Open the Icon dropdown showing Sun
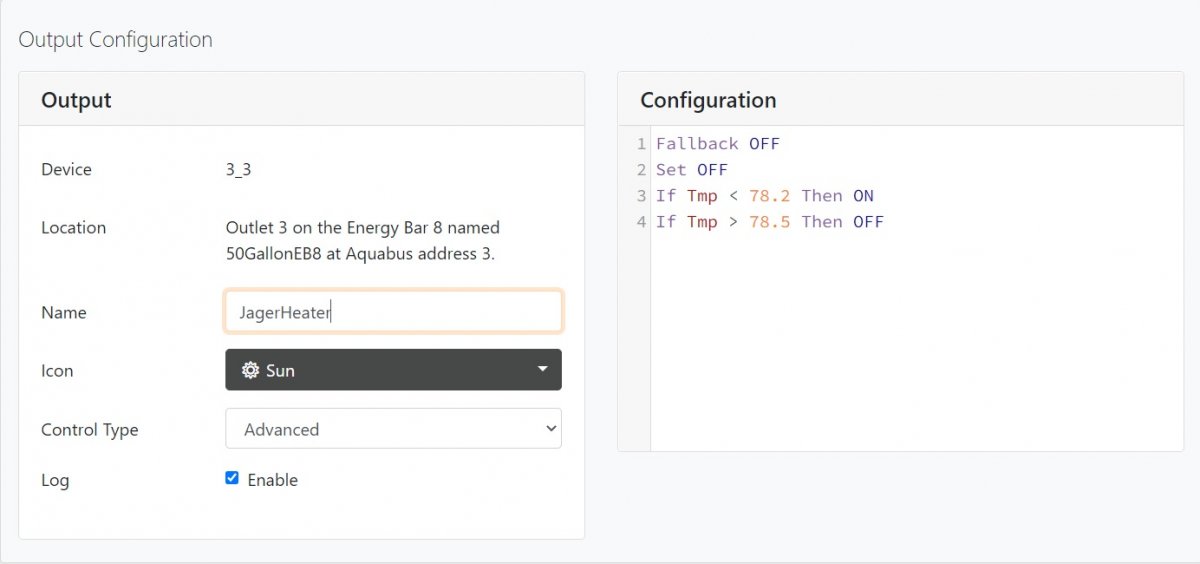The height and width of the screenshot is (564, 1200). click(393, 370)
